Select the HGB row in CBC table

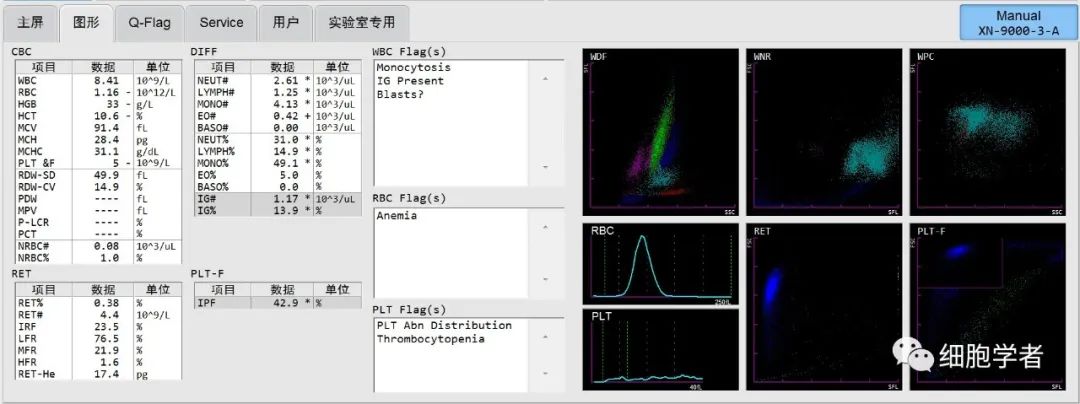point(97,104)
